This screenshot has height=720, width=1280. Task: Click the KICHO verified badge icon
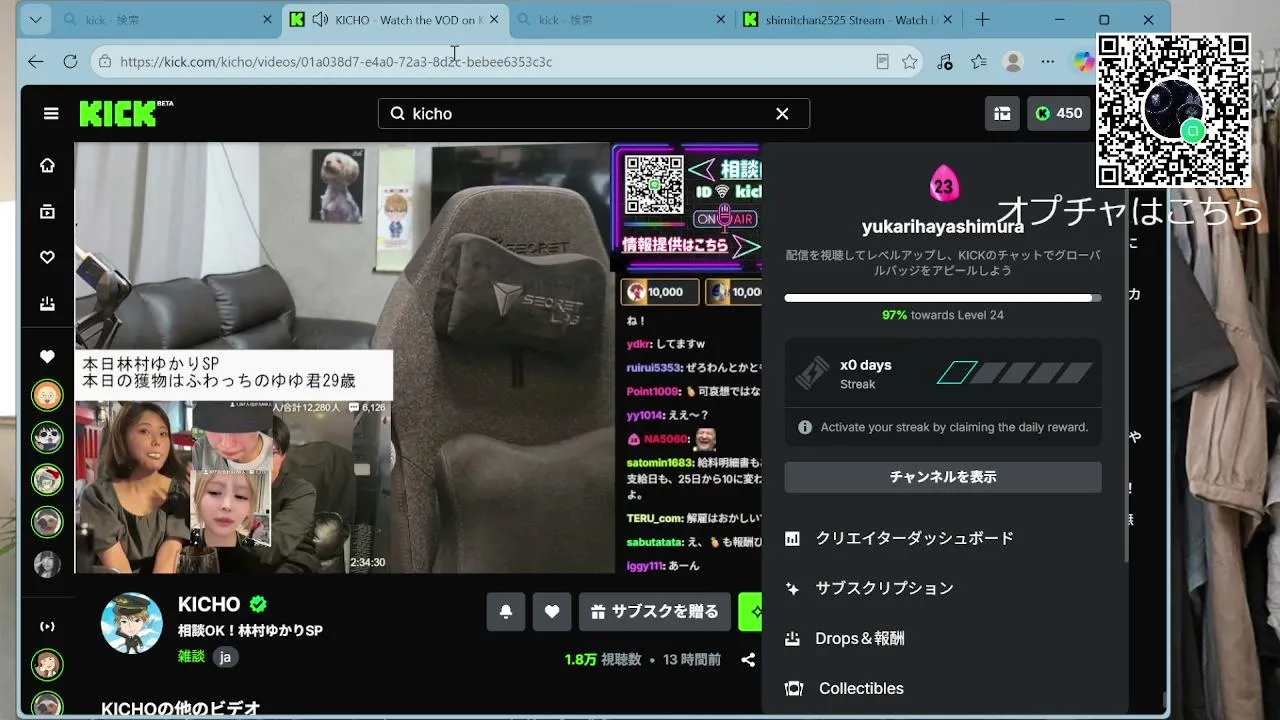tap(258, 604)
